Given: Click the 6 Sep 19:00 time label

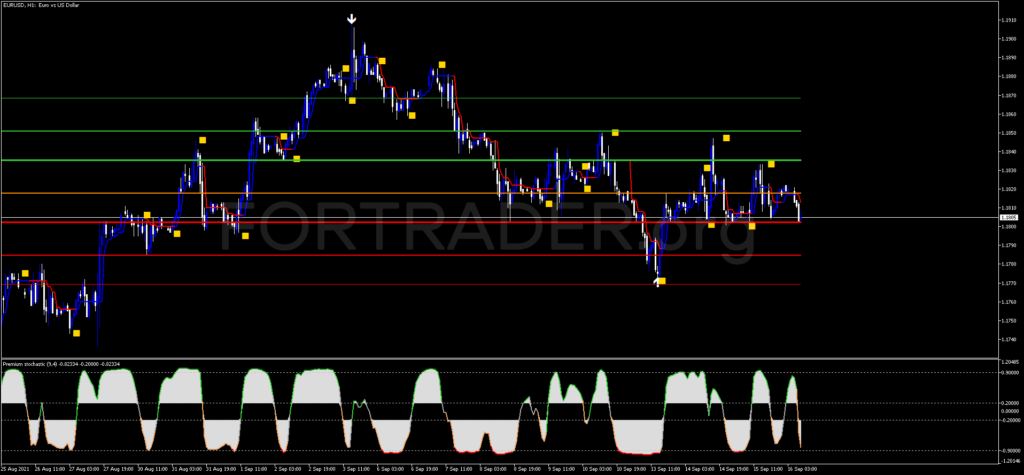Looking at the screenshot, I should tap(423, 469).
